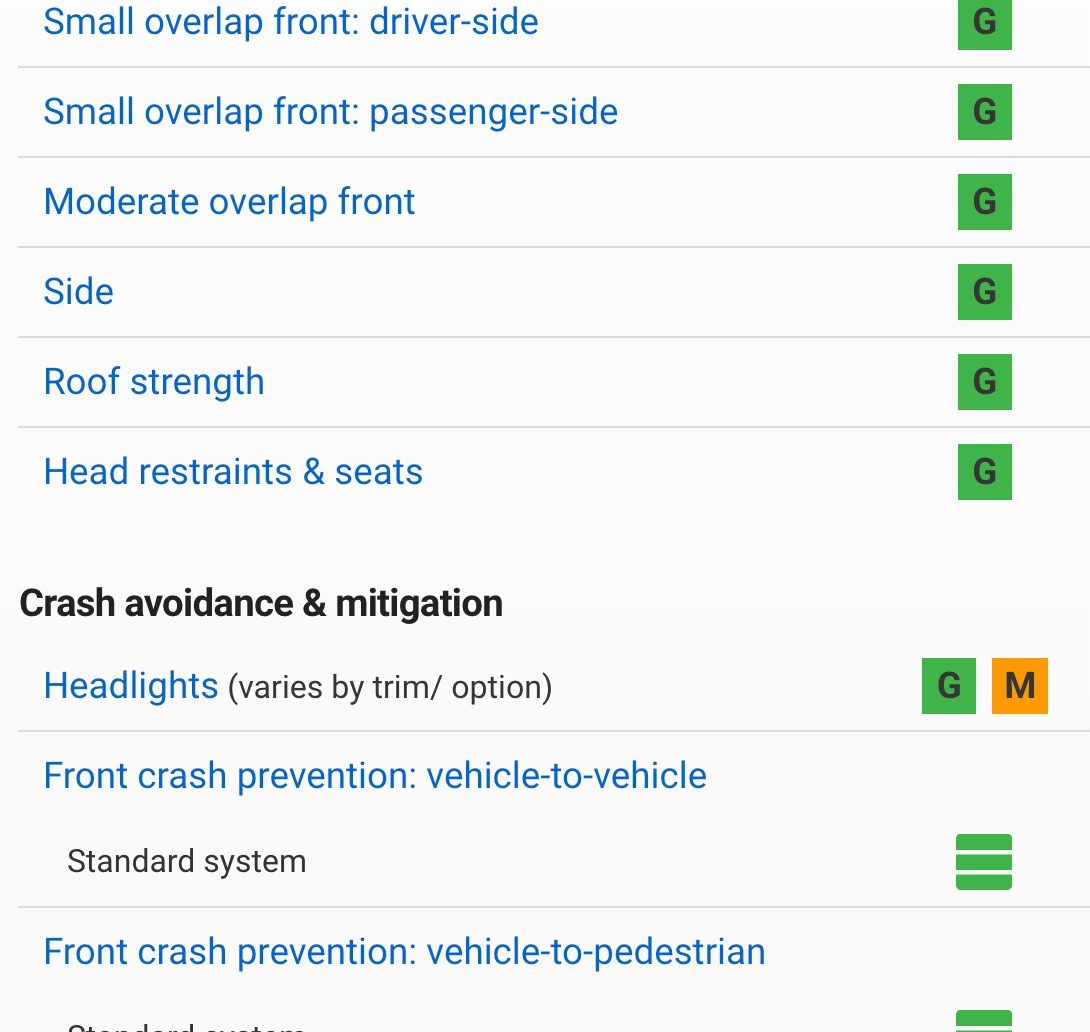Click the vehicle-to-vehicle Standard system superior rating icon
The width and height of the screenshot is (1090, 1032).
(984, 862)
